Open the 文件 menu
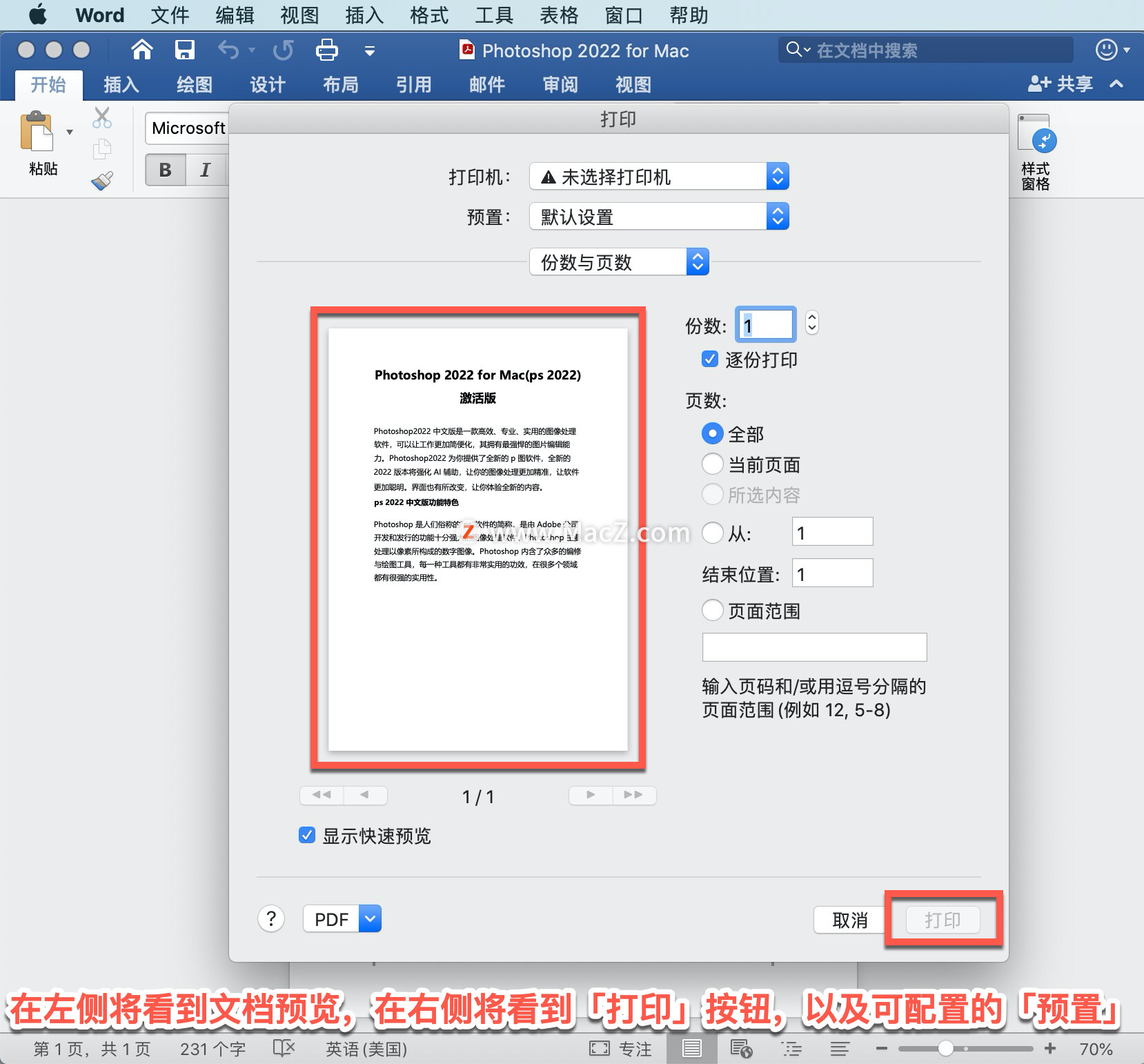This screenshot has height=1064, width=1144. coord(170,14)
